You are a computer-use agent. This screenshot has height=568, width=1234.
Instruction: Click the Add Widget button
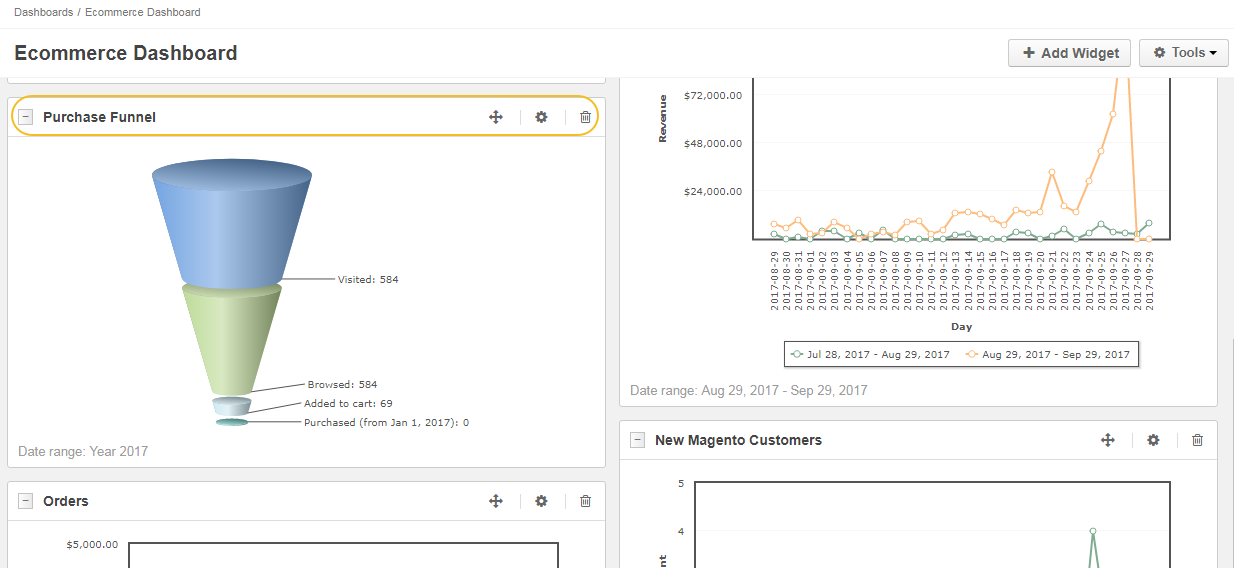click(1070, 53)
